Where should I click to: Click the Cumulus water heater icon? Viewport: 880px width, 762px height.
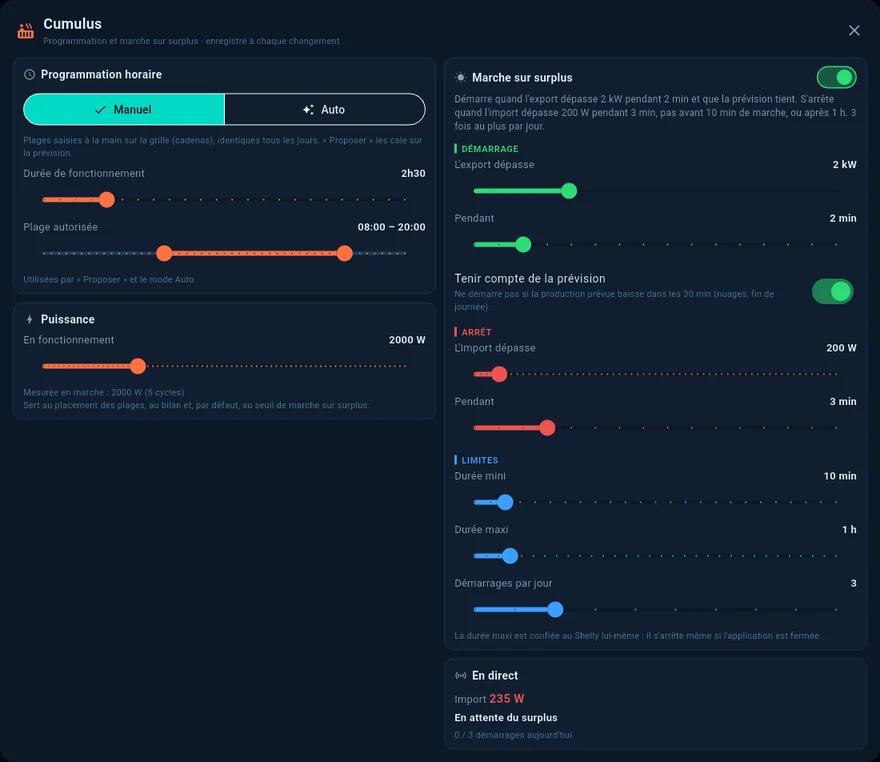pos(25,31)
